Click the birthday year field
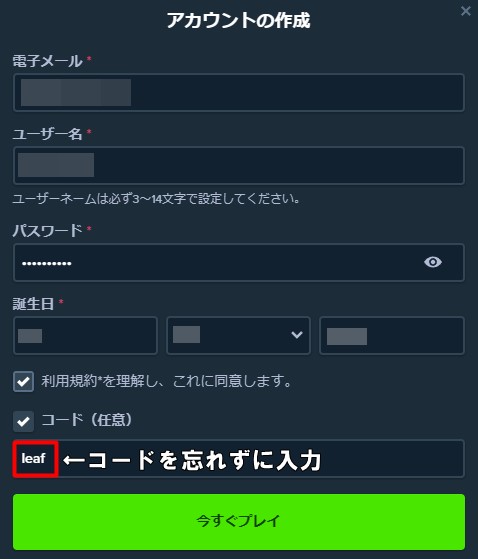The width and height of the screenshot is (478, 559). pos(392,335)
